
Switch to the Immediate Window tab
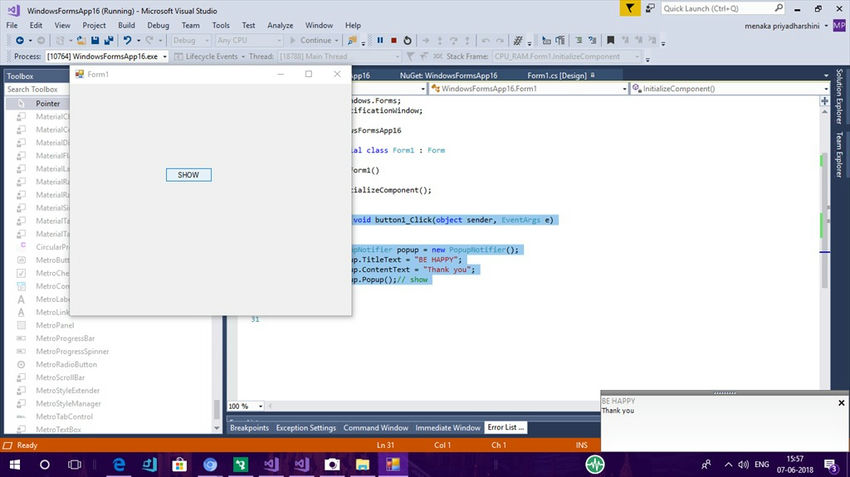[447, 428]
